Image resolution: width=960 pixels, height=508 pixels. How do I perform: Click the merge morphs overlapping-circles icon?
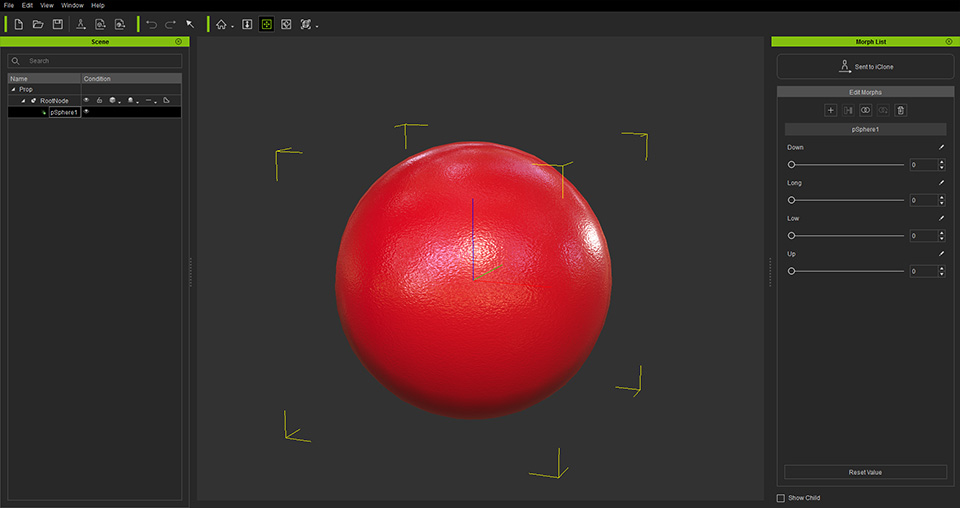coord(865,110)
